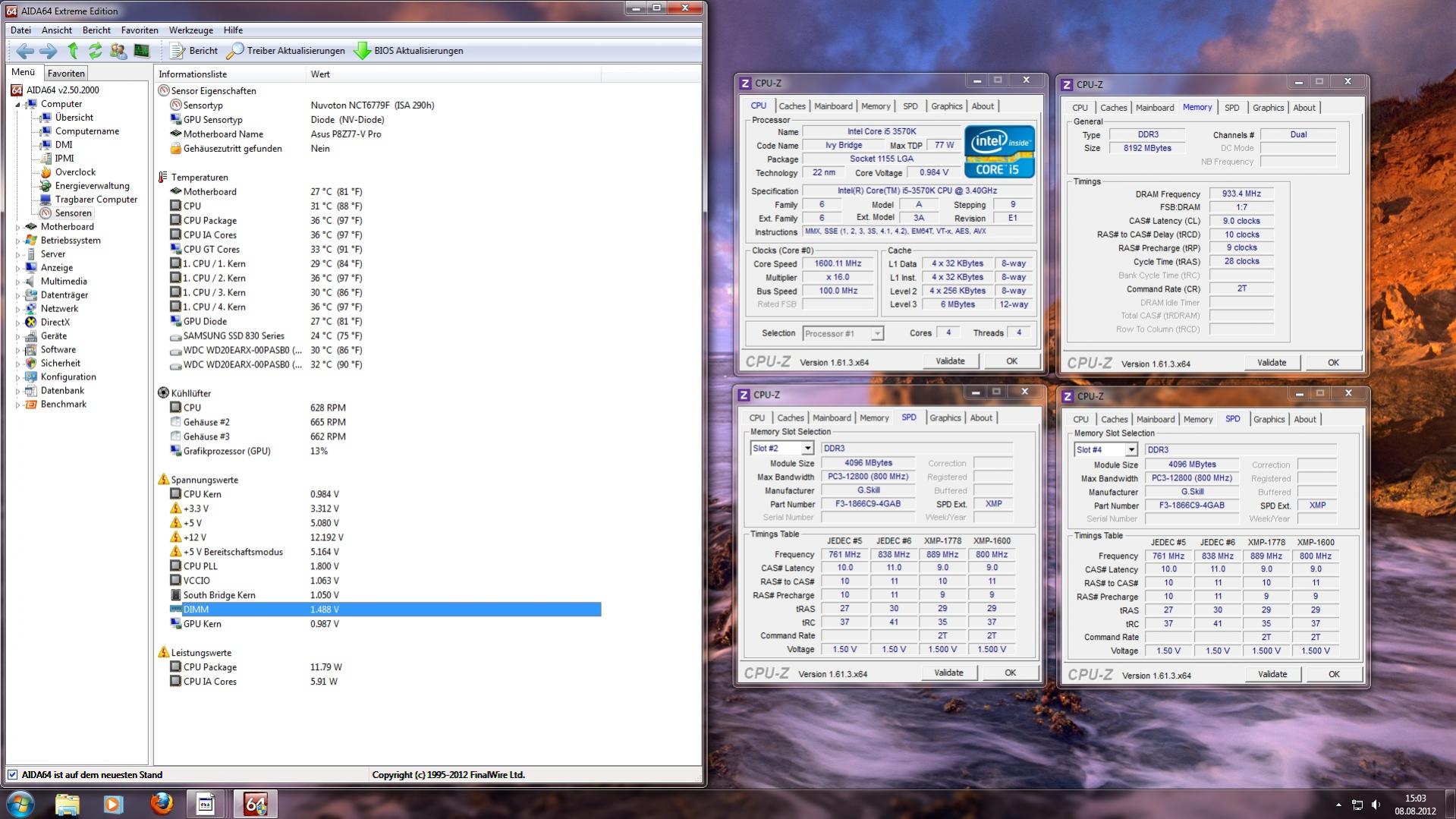The image size is (1456, 819).
Task: Go back with the blue left arrow
Action: (x=24, y=51)
